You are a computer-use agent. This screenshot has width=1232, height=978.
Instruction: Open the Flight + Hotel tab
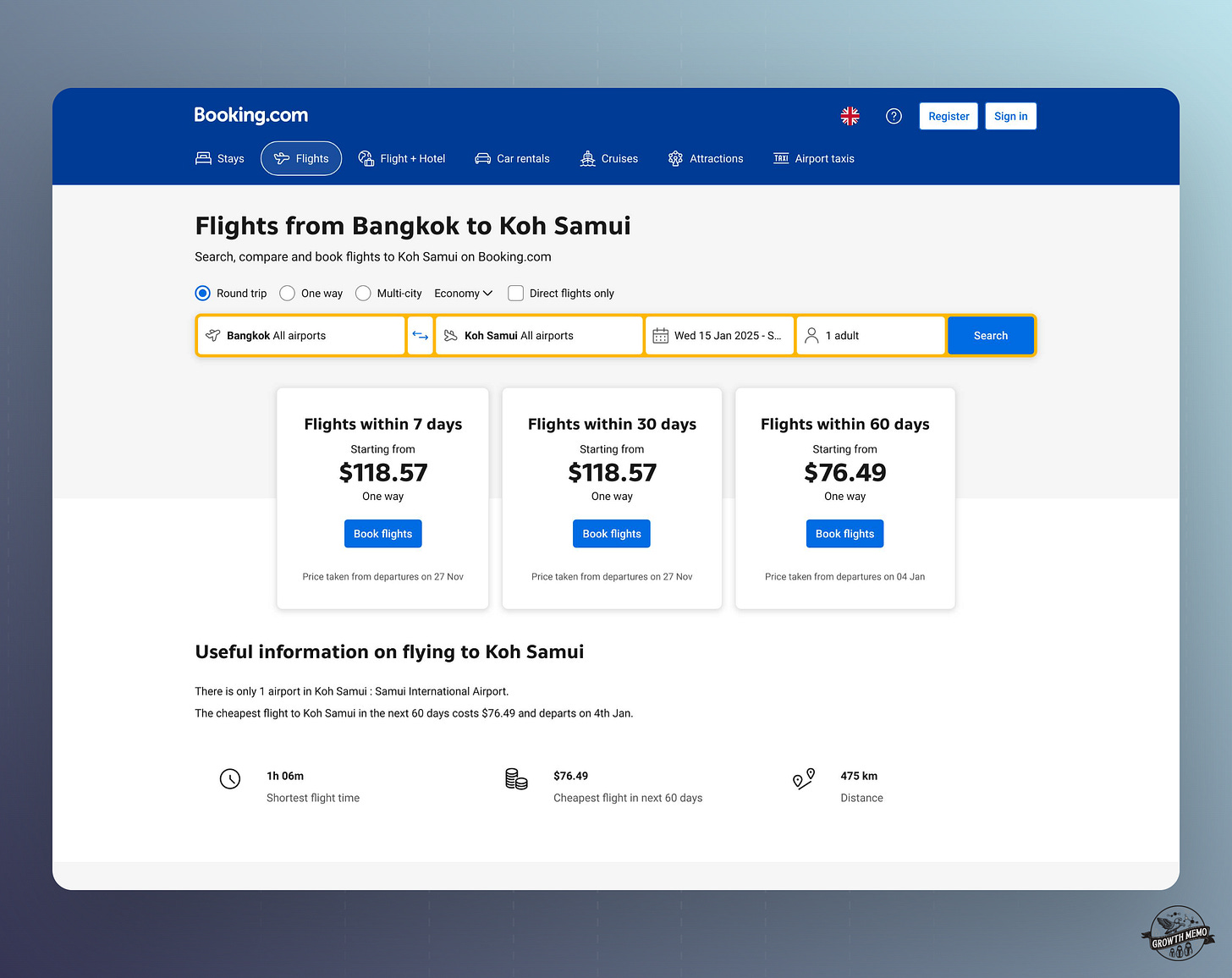click(402, 158)
